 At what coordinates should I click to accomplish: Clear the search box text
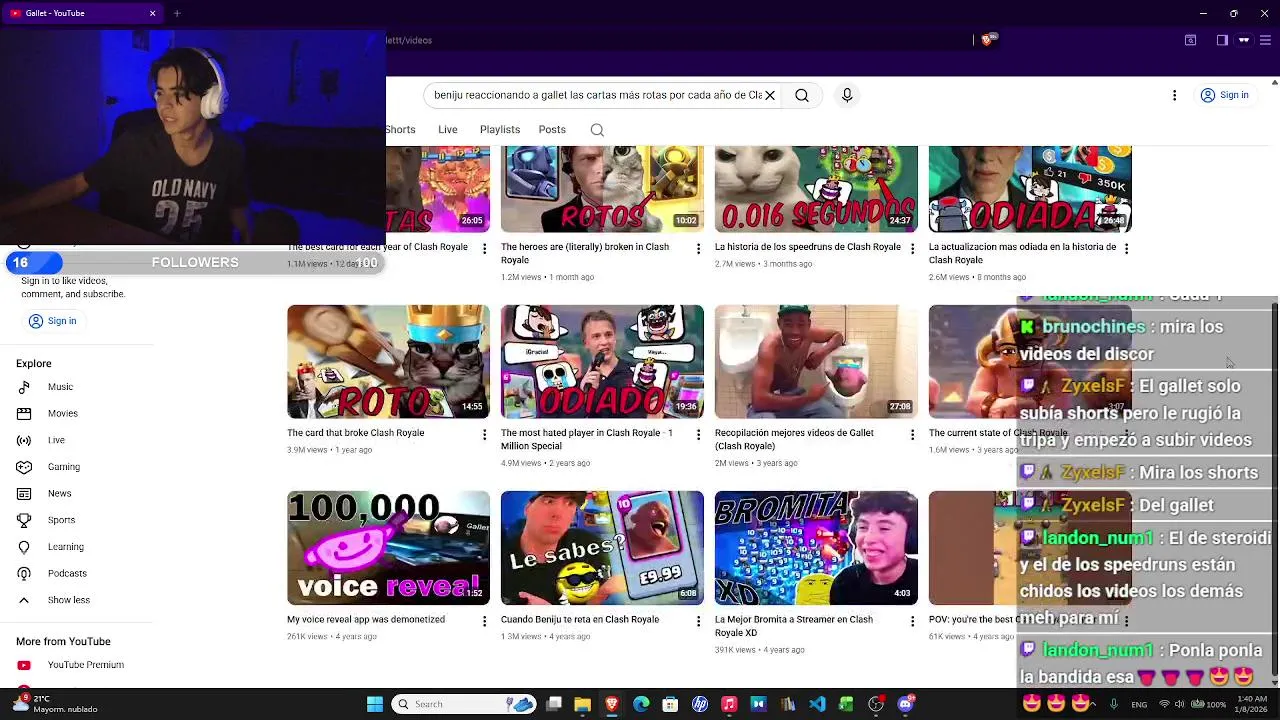(x=770, y=95)
